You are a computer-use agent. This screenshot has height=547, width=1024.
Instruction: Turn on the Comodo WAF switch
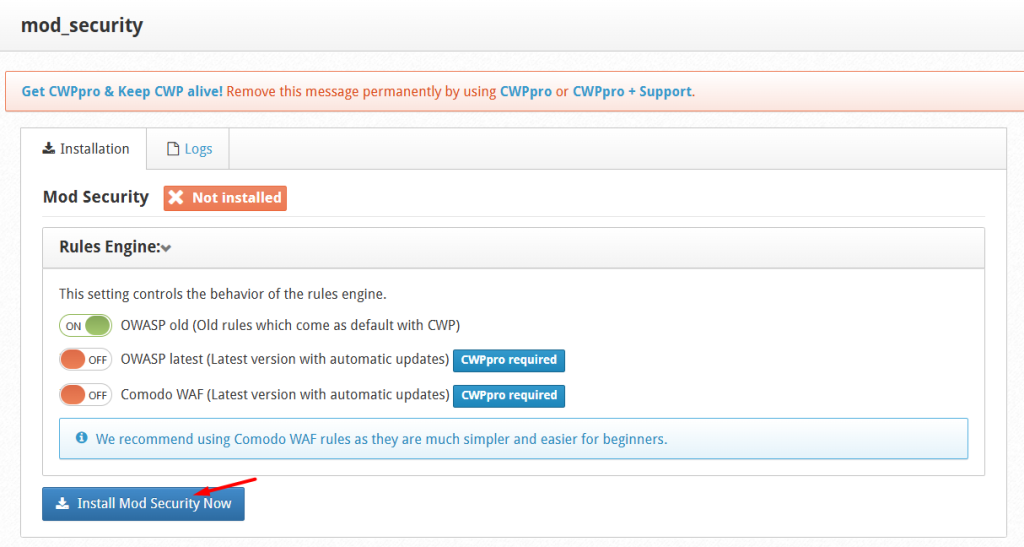pos(86,395)
